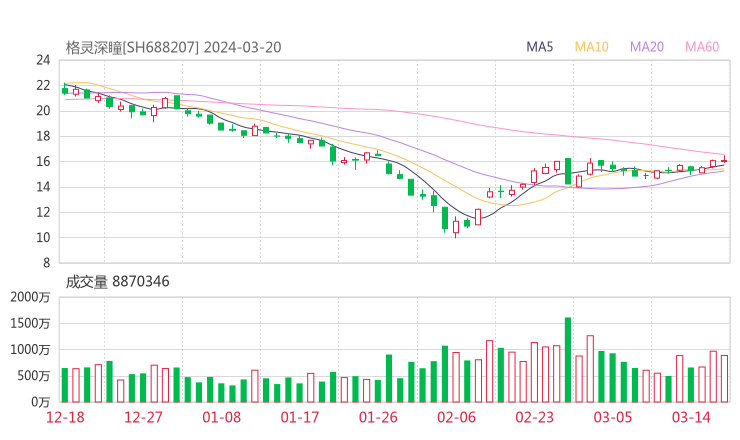Screen dimensions: 740x440
Task: Select the 14 price axis label
Action: 43,187
